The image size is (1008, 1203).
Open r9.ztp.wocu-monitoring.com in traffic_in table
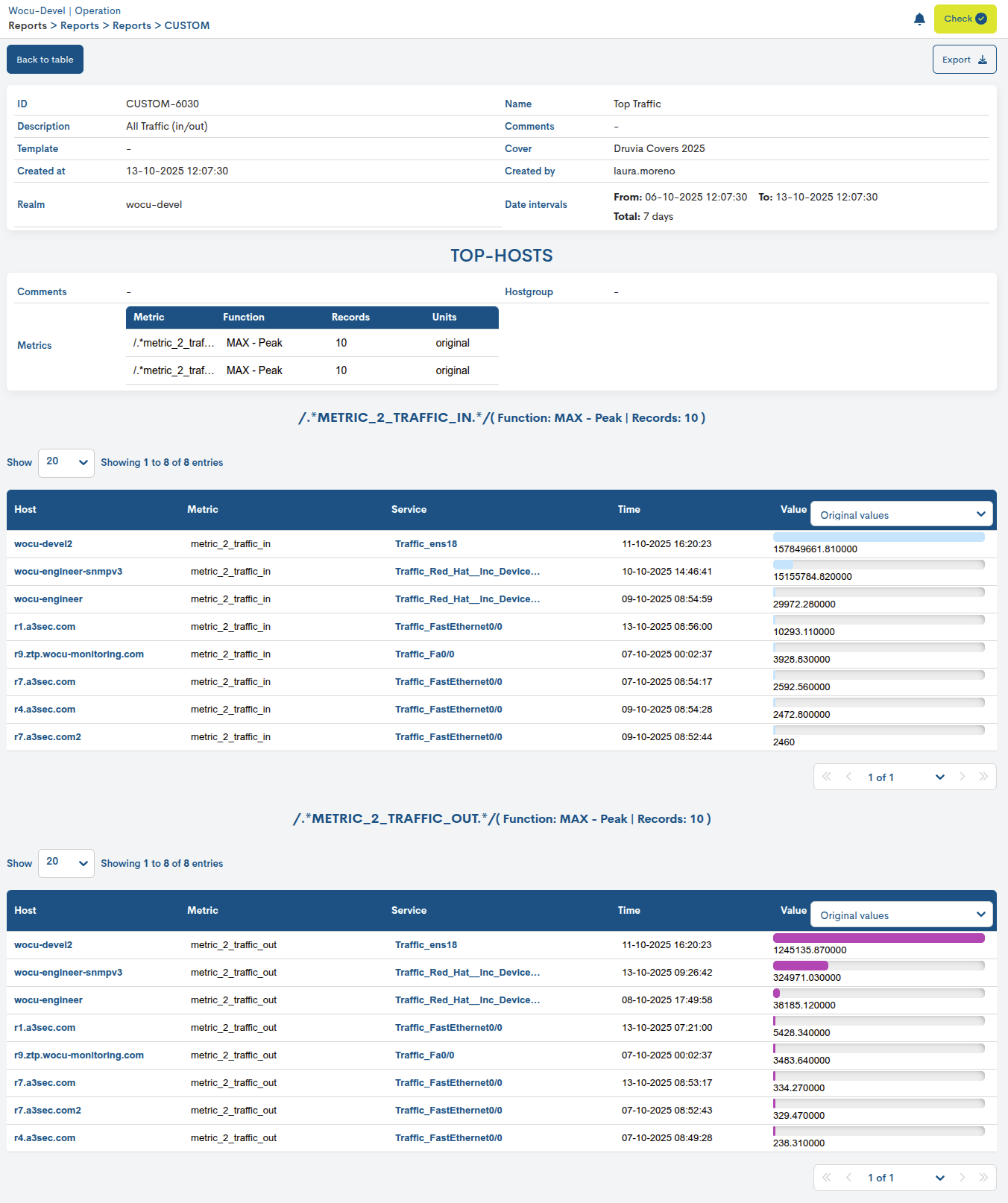coord(79,654)
